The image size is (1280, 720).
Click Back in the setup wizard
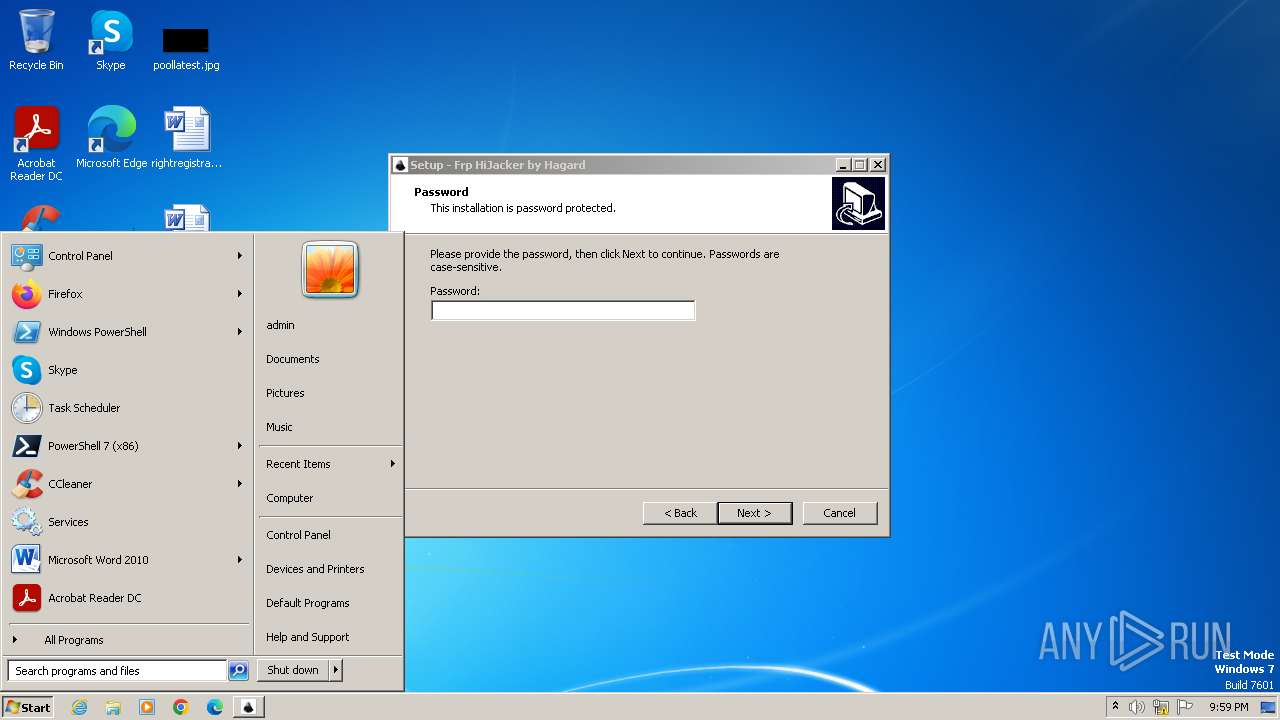(680, 513)
